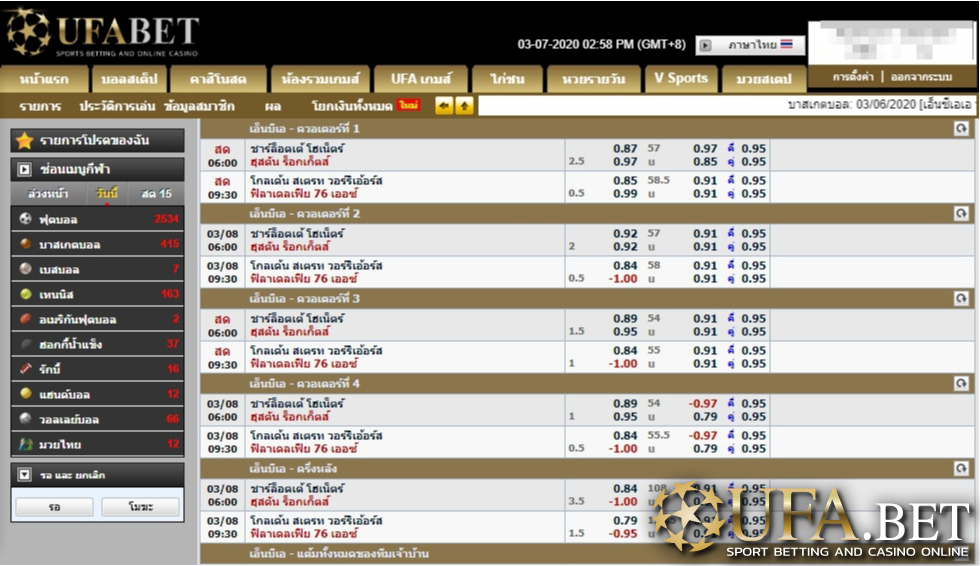Switch to the live 15 tab

coord(156,194)
